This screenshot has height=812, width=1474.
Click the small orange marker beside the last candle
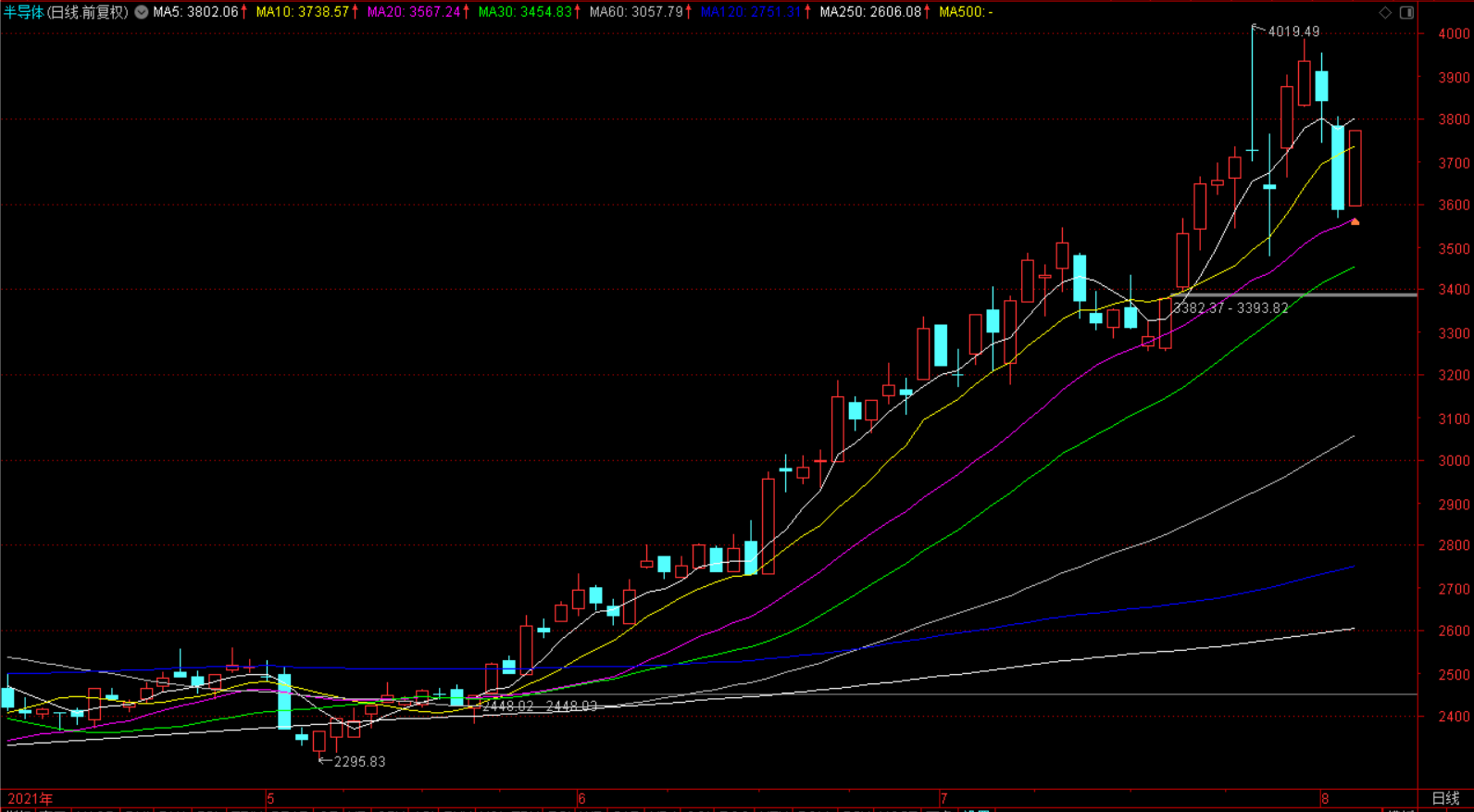[x=1355, y=221]
